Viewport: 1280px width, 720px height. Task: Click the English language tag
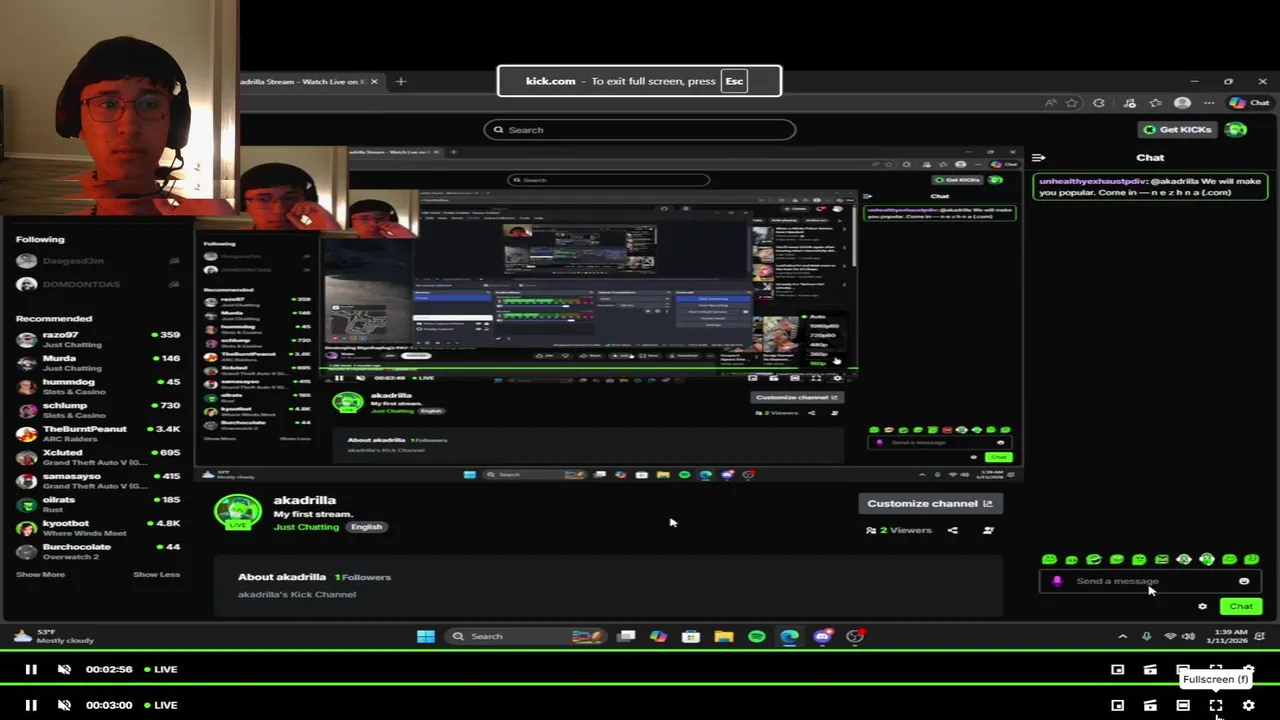pyautogui.click(x=366, y=527)
